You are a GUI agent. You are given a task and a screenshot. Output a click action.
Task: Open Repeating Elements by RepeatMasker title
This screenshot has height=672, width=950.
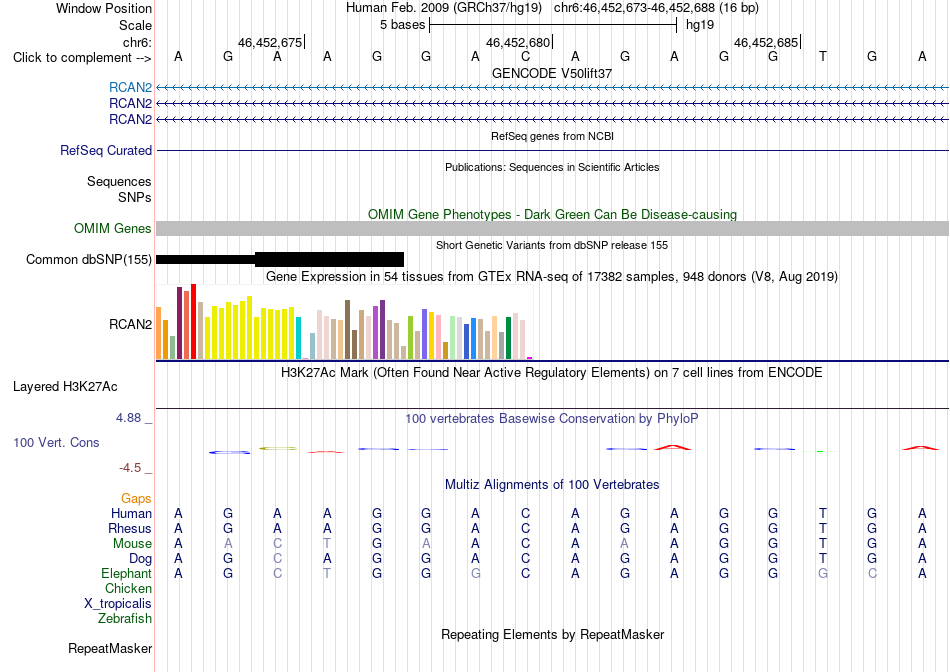[x=552, y=635]
